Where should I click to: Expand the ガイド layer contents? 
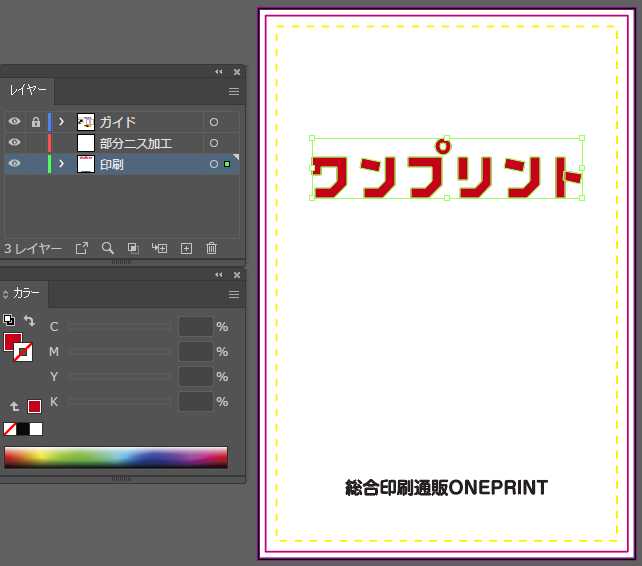[61, 122]
